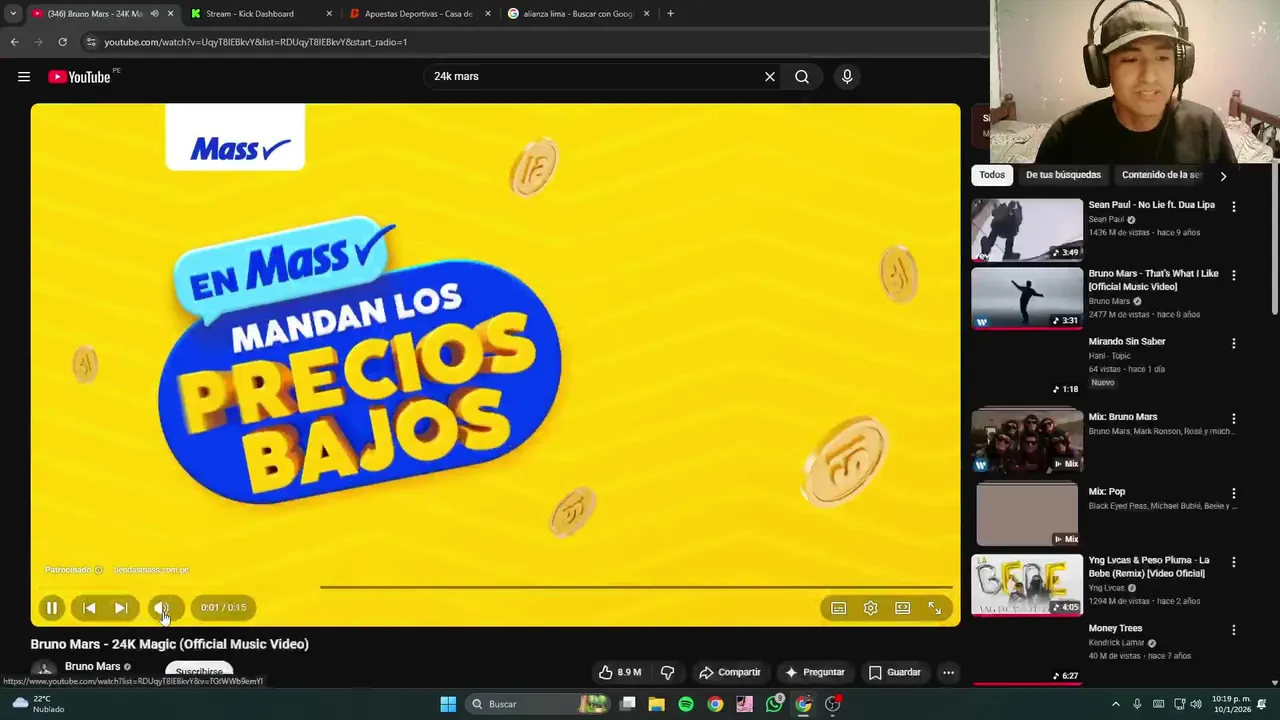
Task: Open Mirando Sin Saber title
Action: coord(1127,341)
